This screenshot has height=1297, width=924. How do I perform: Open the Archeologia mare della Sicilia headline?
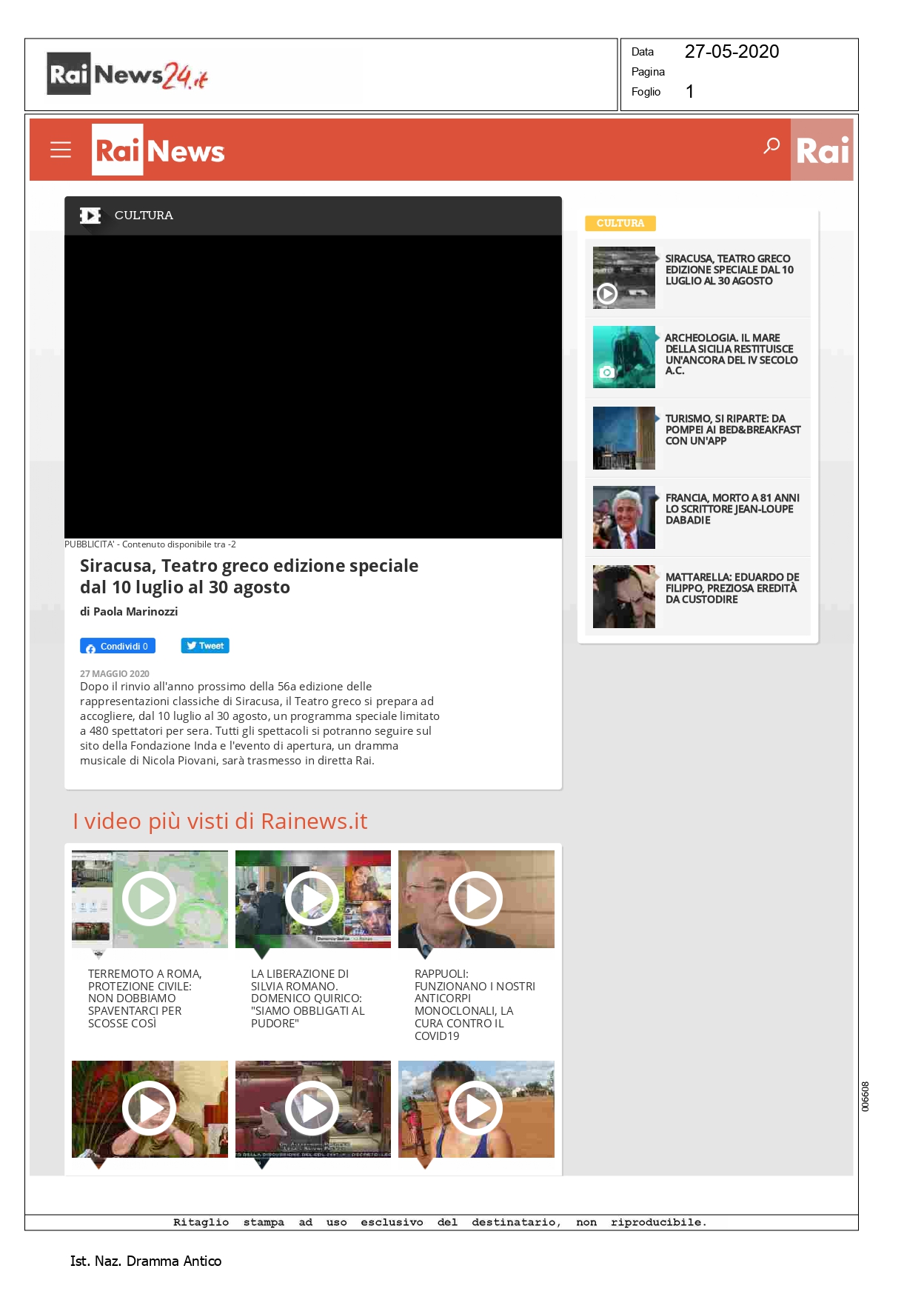(x=731, y=354)
